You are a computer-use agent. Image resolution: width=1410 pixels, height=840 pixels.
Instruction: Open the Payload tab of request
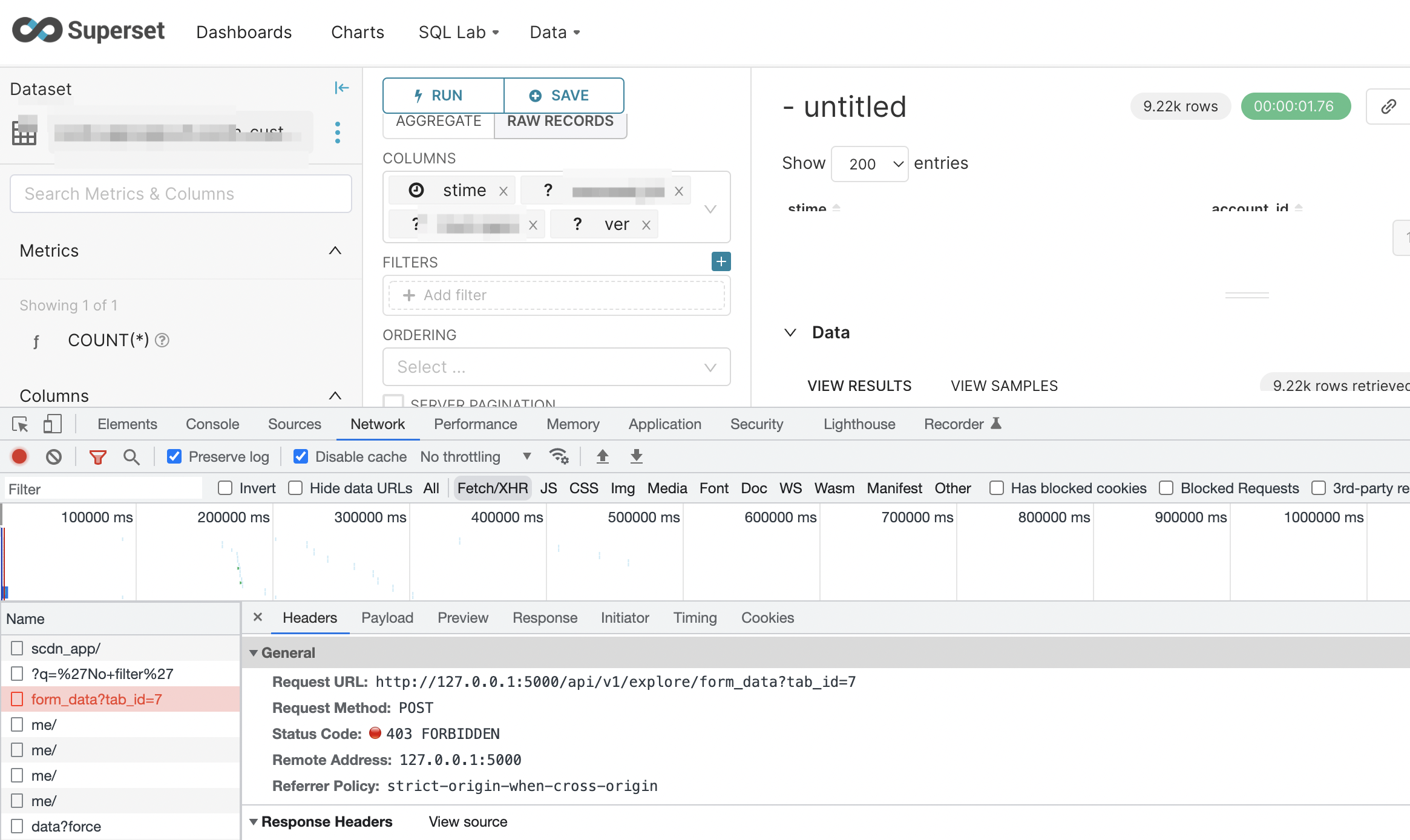[x=387, y=618]
